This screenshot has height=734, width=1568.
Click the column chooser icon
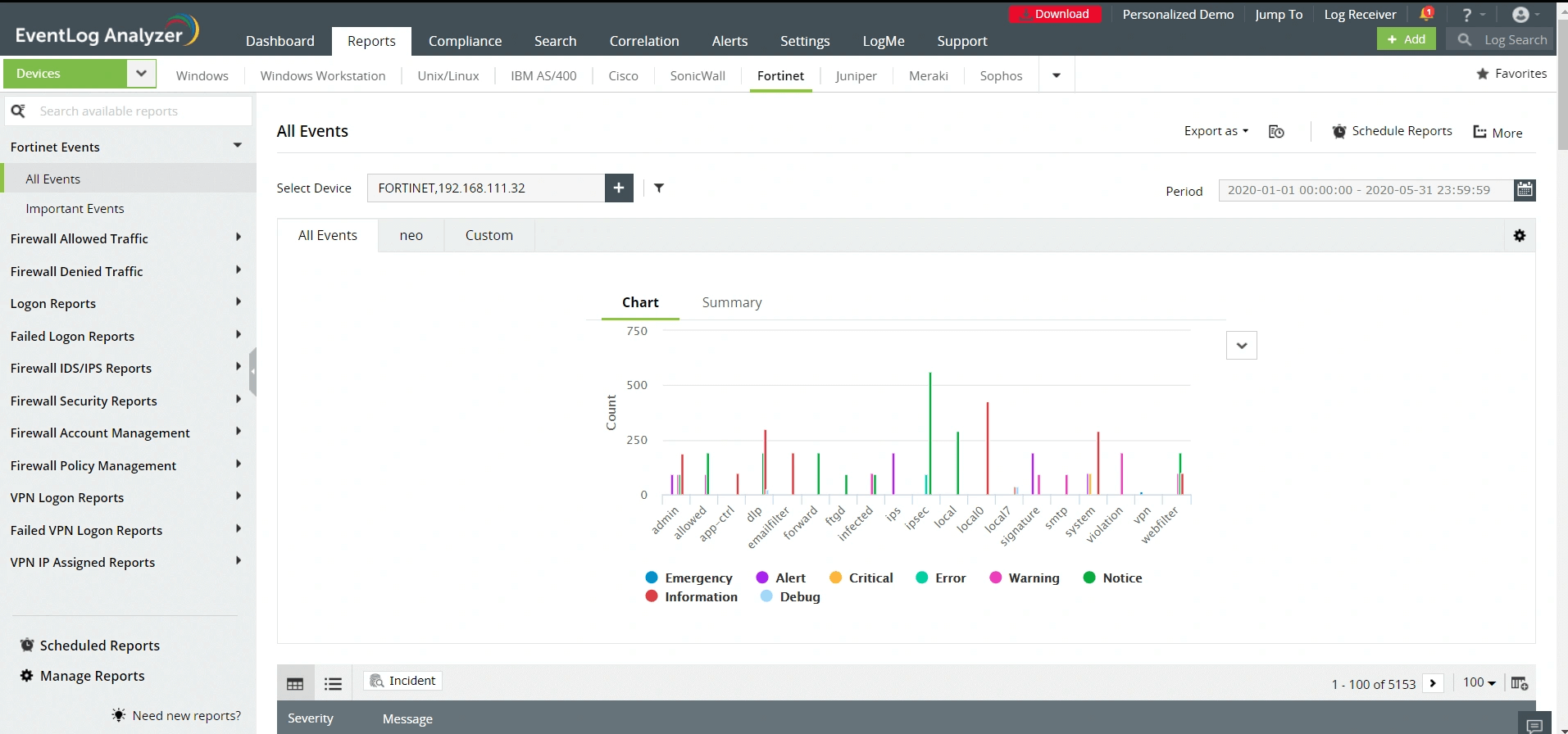(x=1520, y=683)
